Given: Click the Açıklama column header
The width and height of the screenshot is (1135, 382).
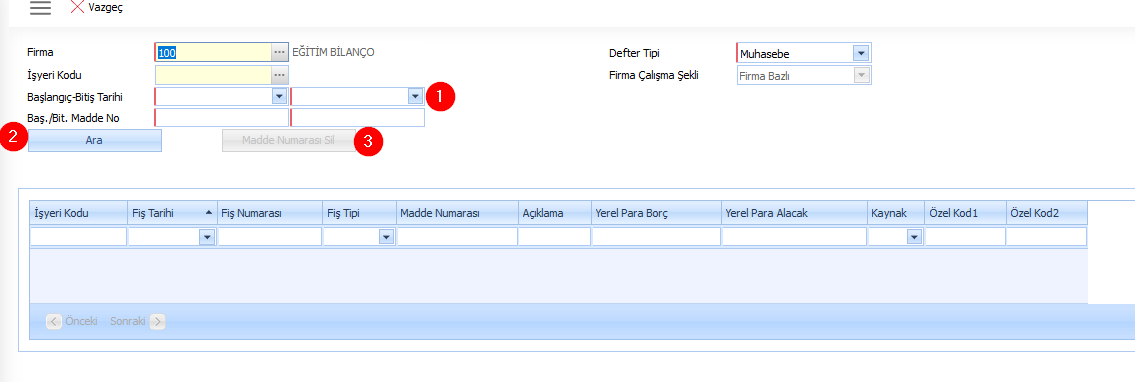Looking at the screenshot, I should pyautogui.click(x=554, y=213).
